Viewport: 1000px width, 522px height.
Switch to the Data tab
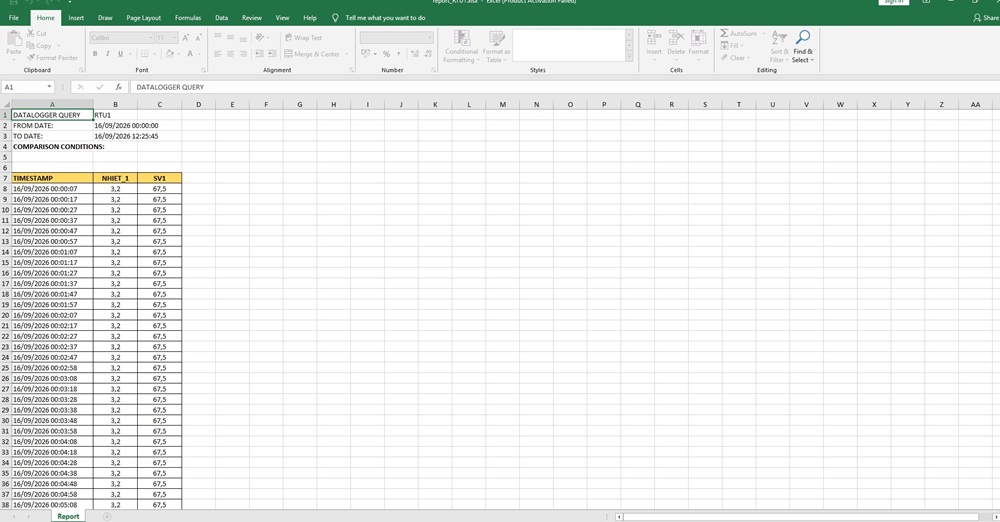221,18
